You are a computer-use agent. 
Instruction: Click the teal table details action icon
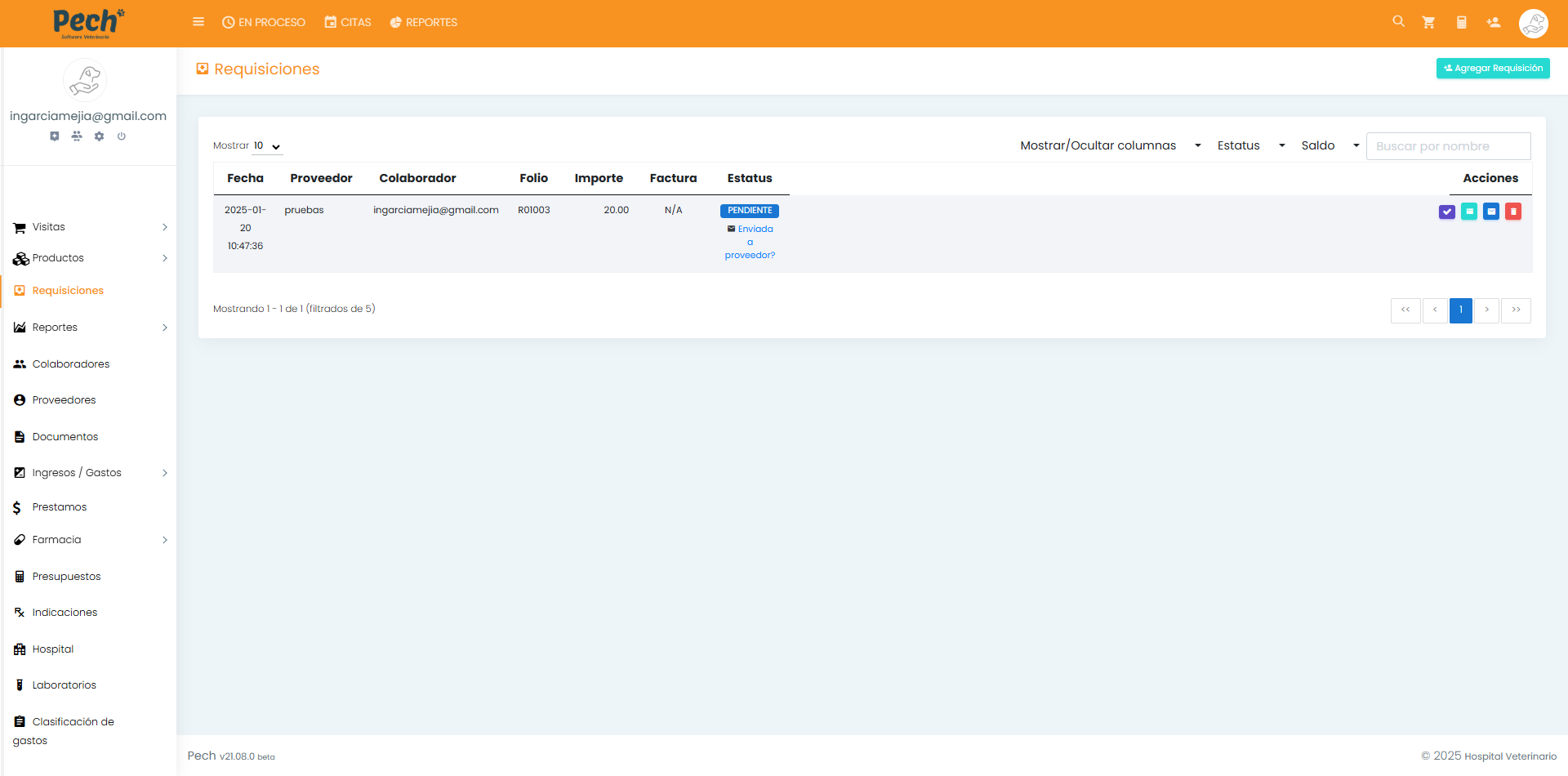click(x=1468, y=212)
